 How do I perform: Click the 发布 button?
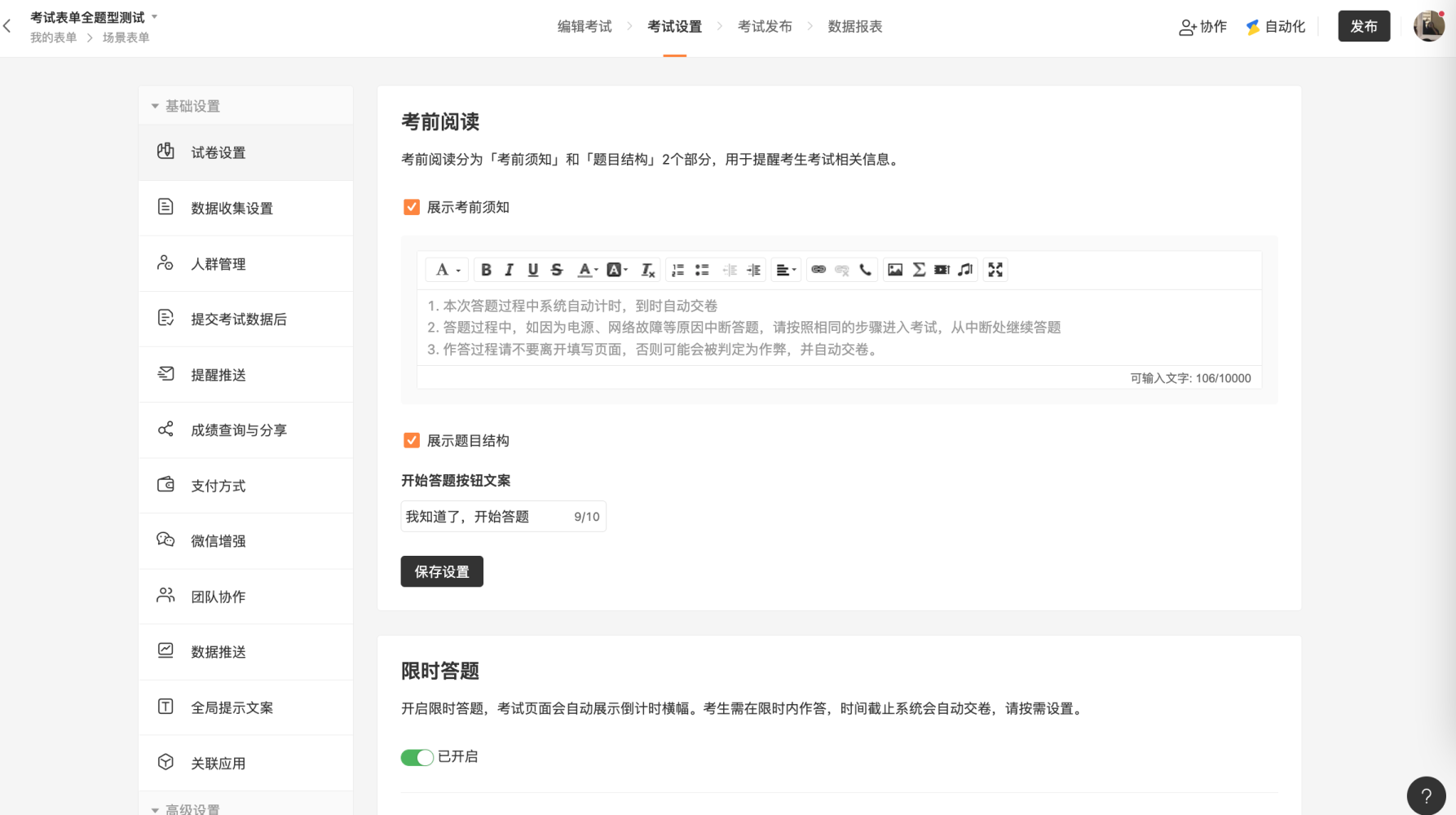pos(1364,26)
